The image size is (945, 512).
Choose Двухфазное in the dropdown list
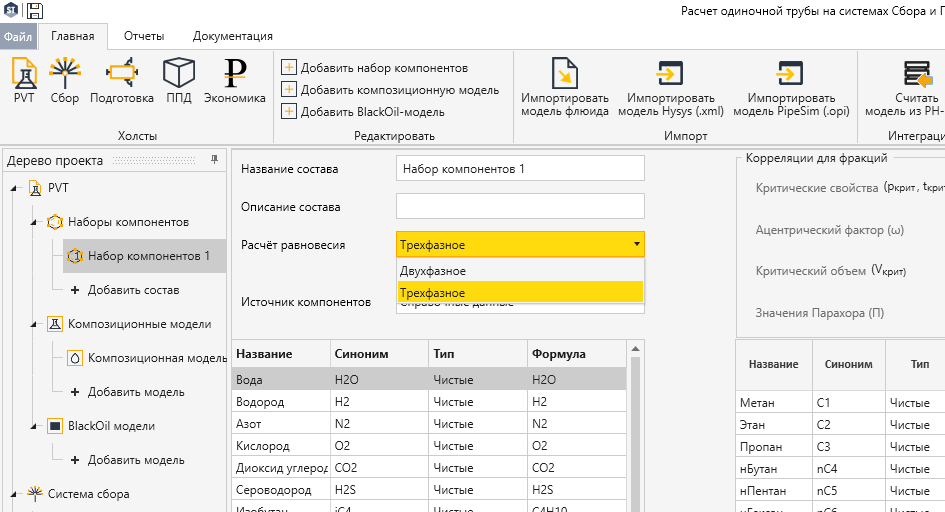point(520,271)
